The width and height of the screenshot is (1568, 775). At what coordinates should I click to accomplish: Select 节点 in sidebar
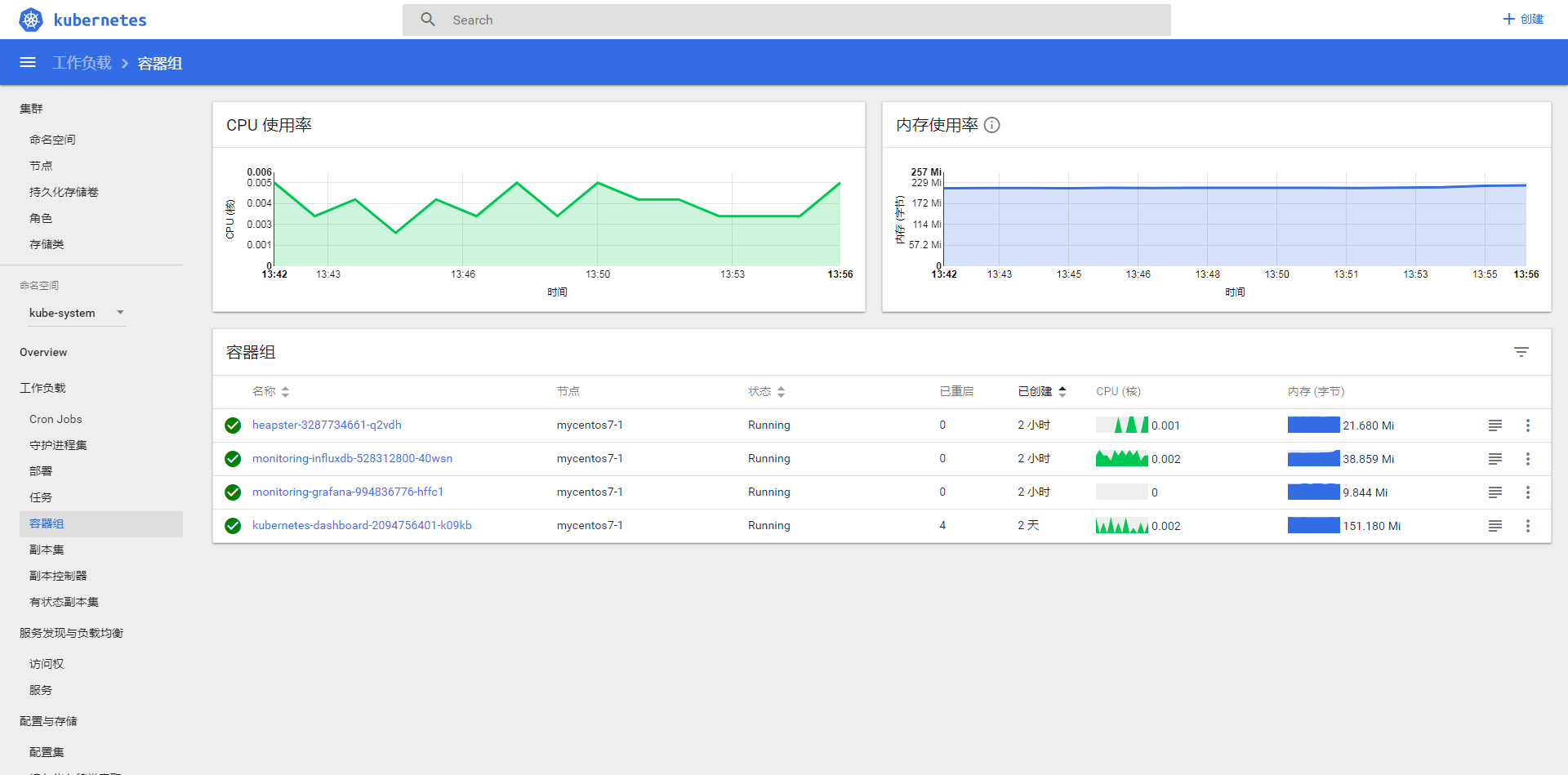41,166
